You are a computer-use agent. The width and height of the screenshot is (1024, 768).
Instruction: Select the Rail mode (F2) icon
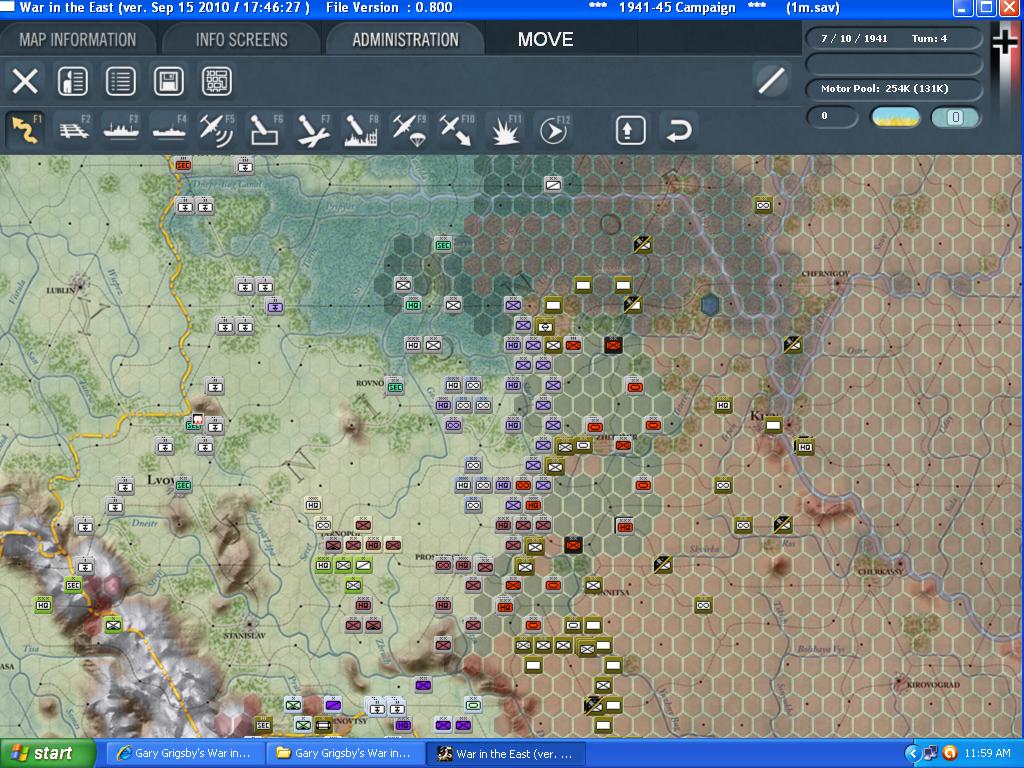point(73,129)
